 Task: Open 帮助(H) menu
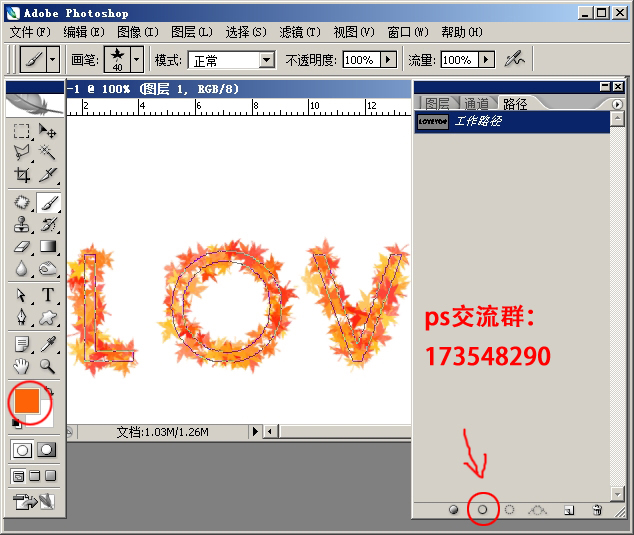[462, 32]
